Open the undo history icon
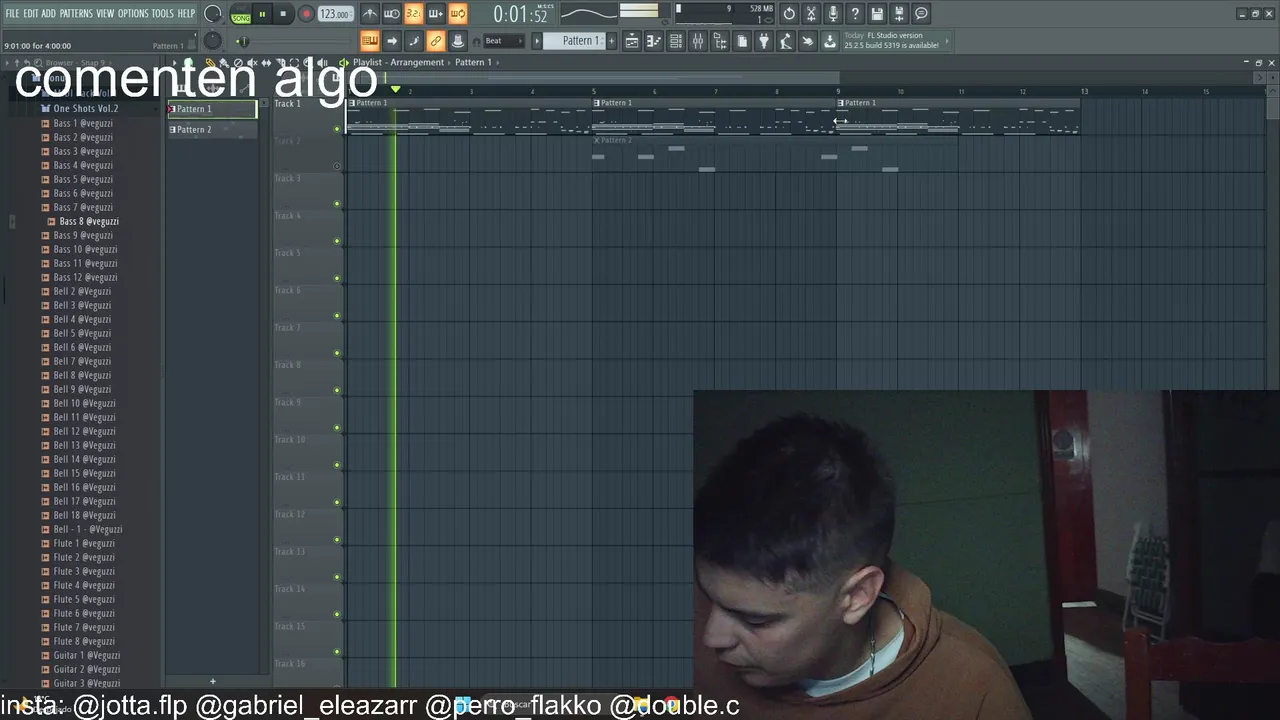 coord(789,14)
